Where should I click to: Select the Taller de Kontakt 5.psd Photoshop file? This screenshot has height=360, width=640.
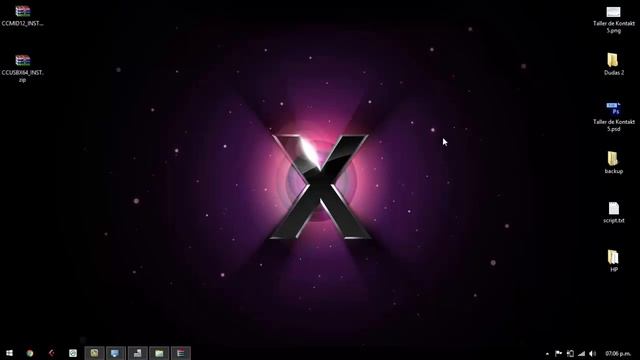pos(613,117)
